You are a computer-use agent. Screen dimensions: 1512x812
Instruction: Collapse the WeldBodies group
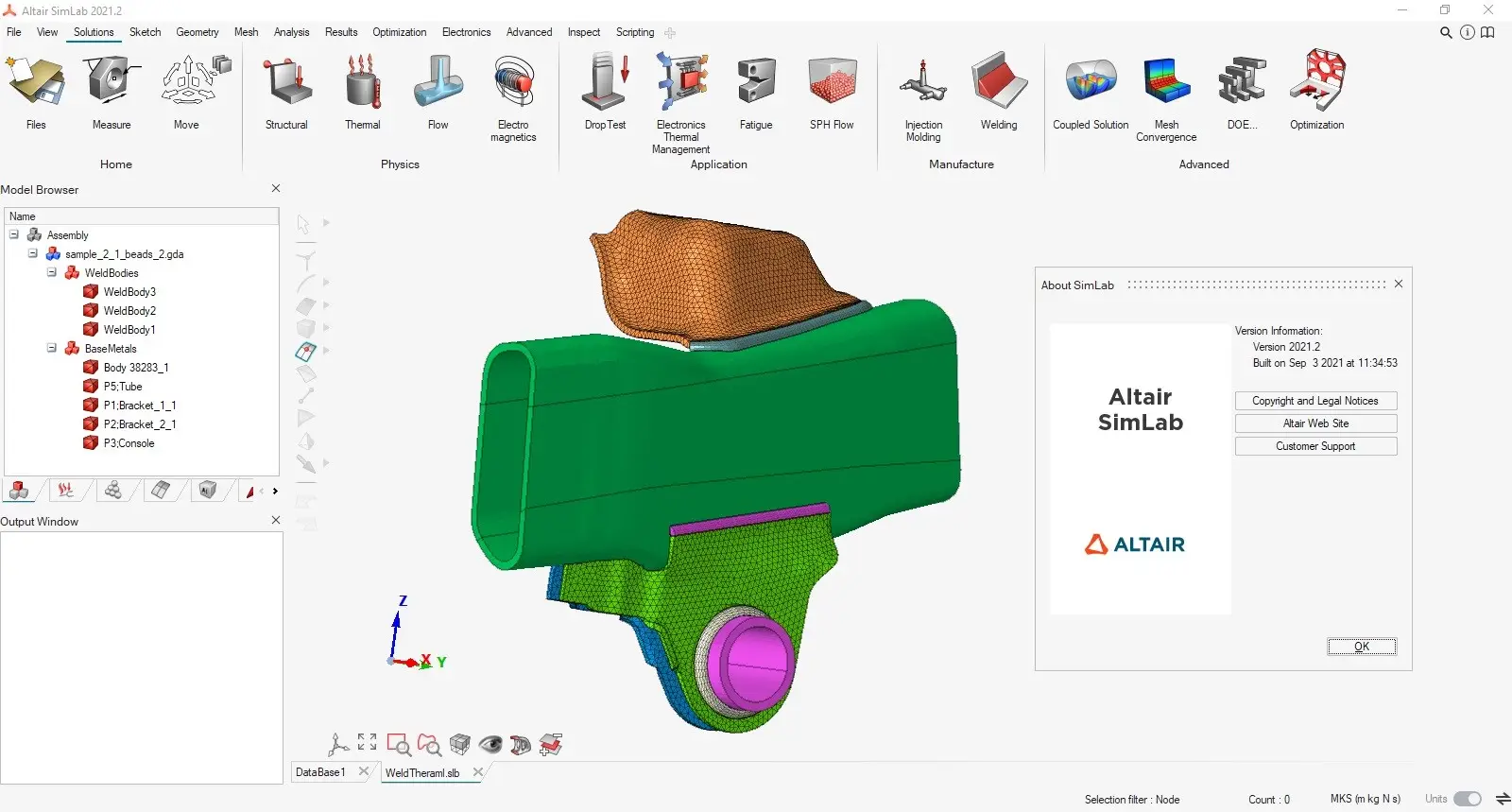[52, 272]
